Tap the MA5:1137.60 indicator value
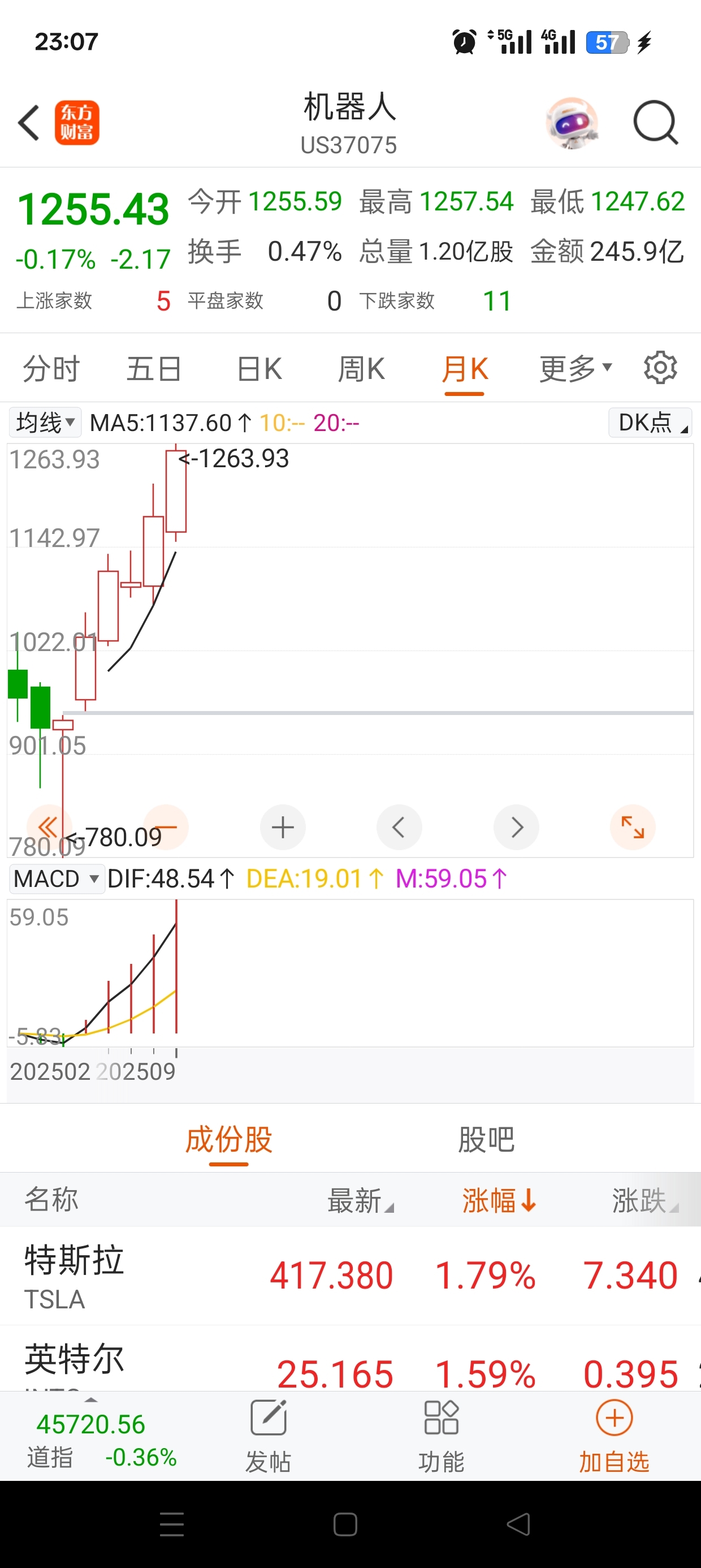 coord(171,423)
